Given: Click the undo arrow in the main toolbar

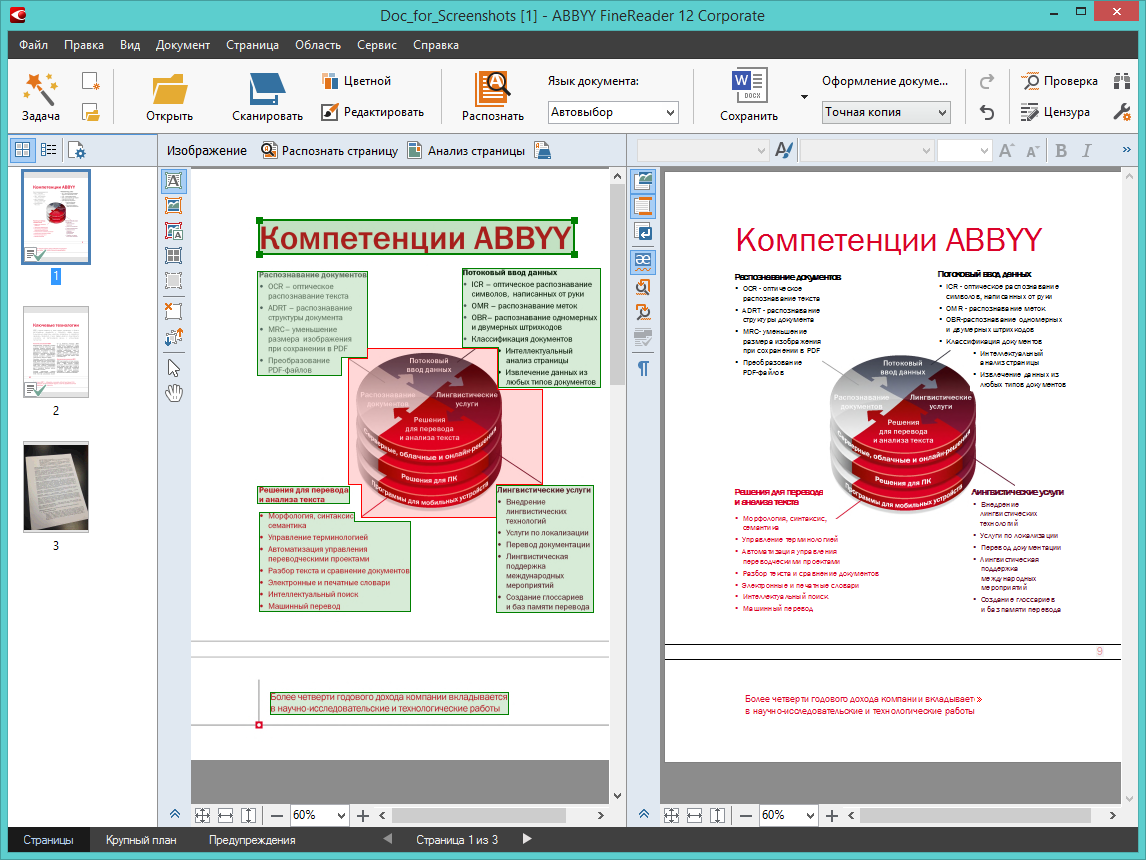Looking at the screenshot, I should [x=987, y=113].
